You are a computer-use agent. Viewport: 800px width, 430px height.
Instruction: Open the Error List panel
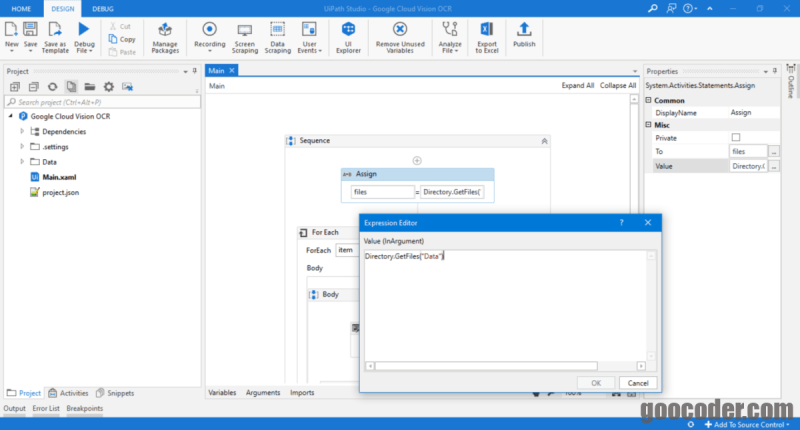pyautogui.click(x=46, y=408)
